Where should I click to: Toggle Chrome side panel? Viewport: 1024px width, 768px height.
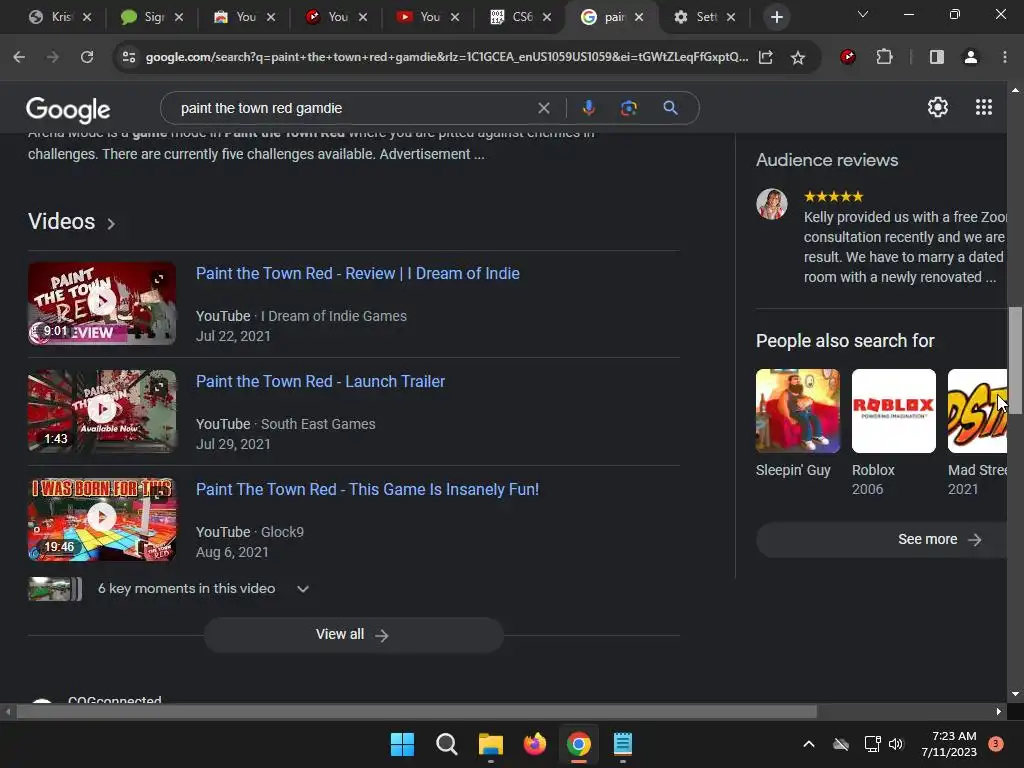[x=936, y=57]
